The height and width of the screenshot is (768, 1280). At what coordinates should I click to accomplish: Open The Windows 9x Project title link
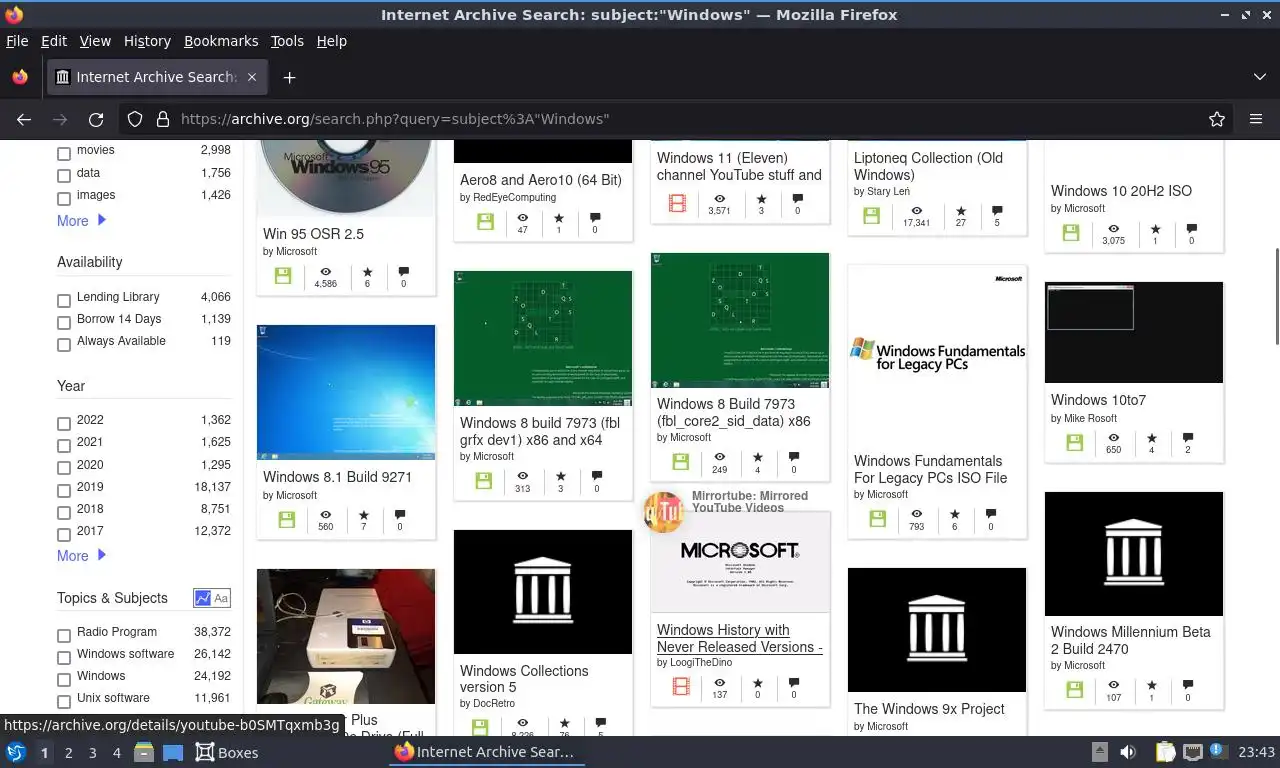pos(929,709)
